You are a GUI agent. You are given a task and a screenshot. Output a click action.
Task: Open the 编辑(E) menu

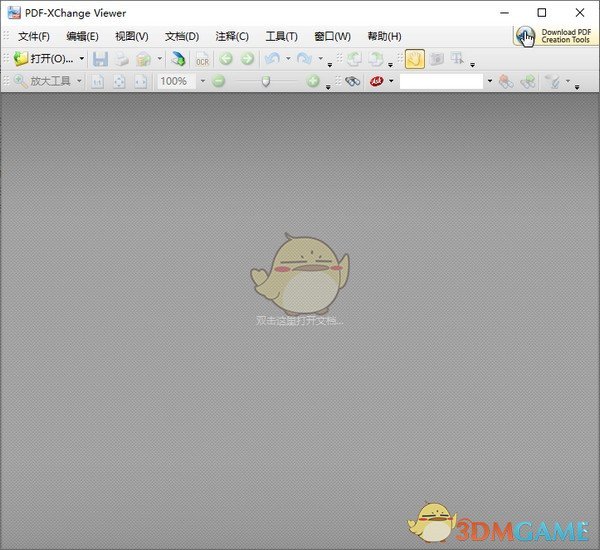click(x=82, y=36)
